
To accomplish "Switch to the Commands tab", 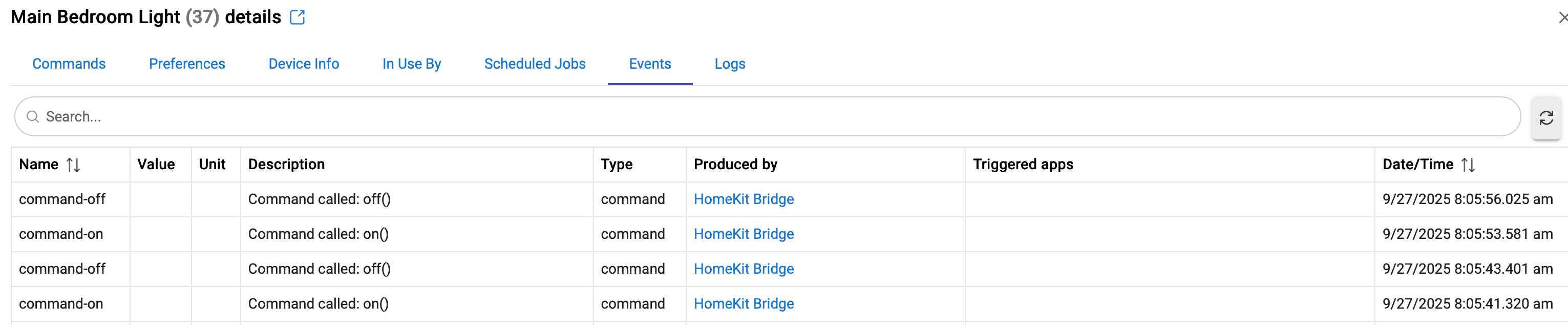I will tap(69, 64).
